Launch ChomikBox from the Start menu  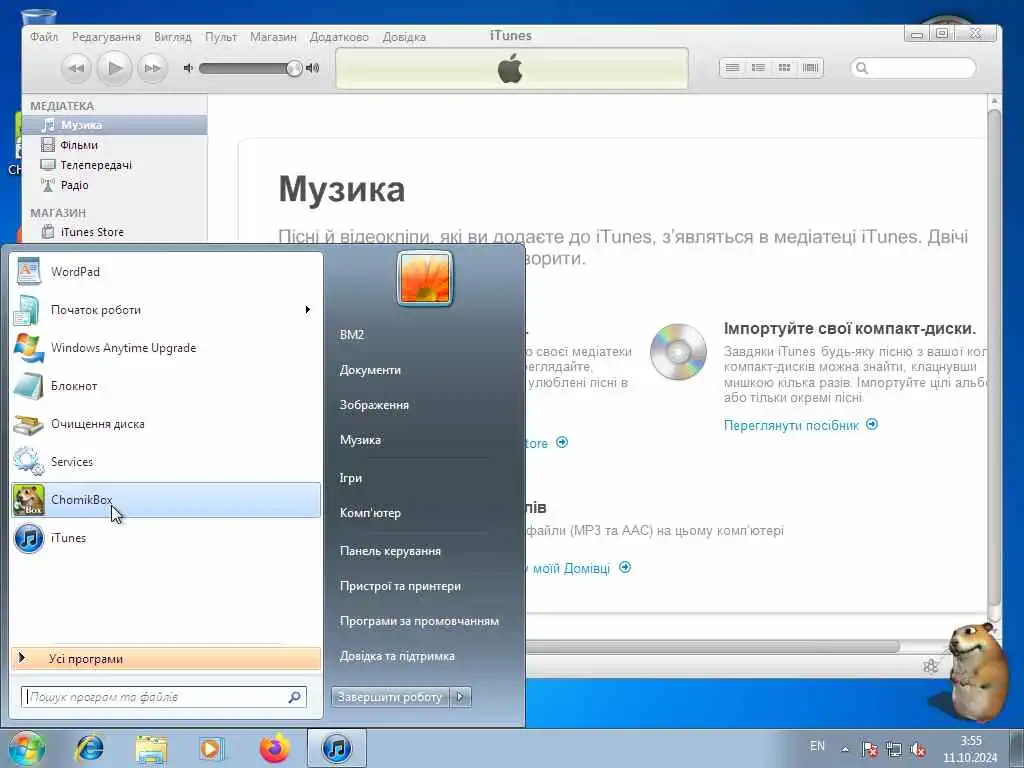pyautogui.click(x=166, y=500)
